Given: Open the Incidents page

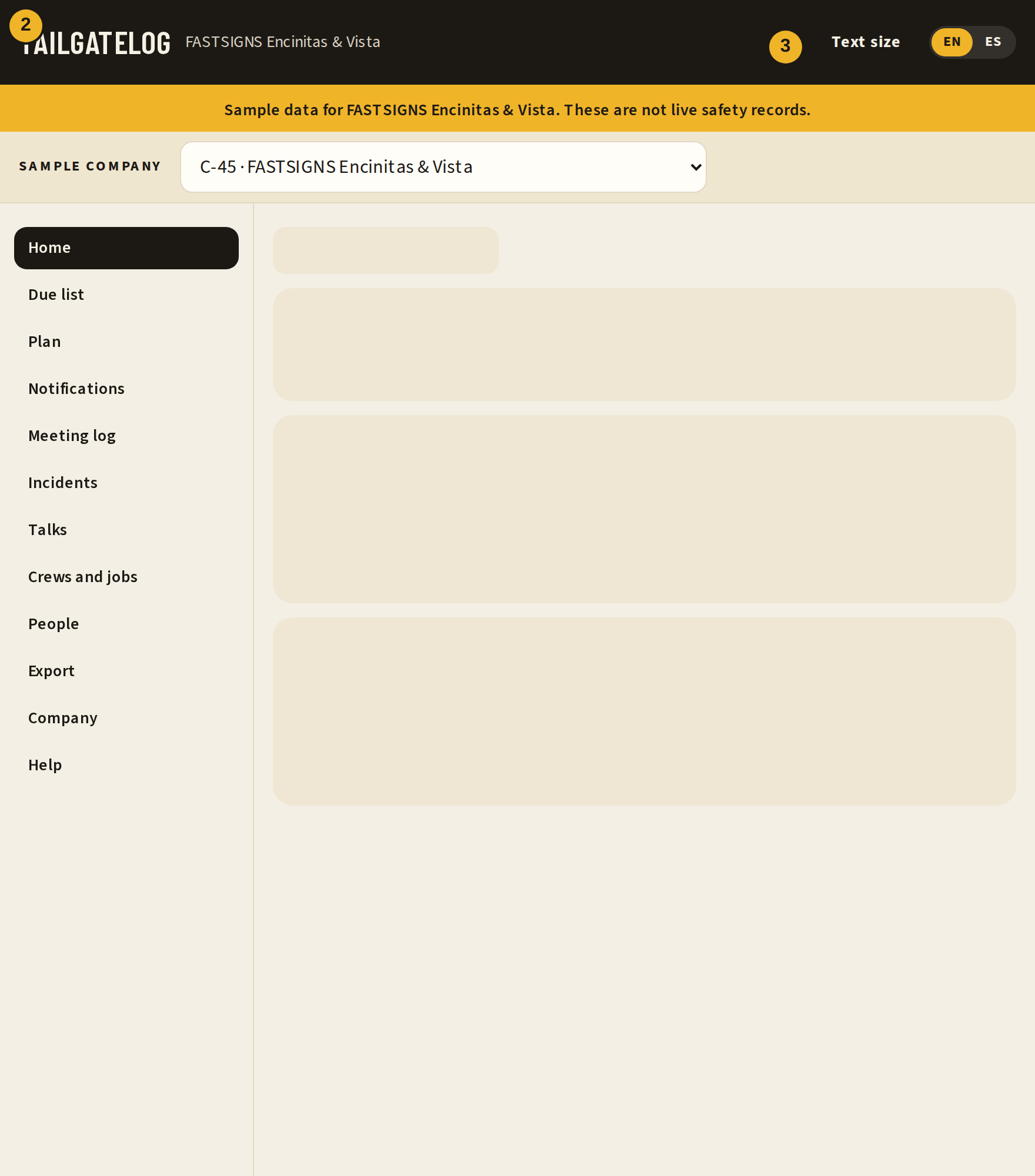Looking at the screenshot, I should pyautogui.click(x=126, y=483).
